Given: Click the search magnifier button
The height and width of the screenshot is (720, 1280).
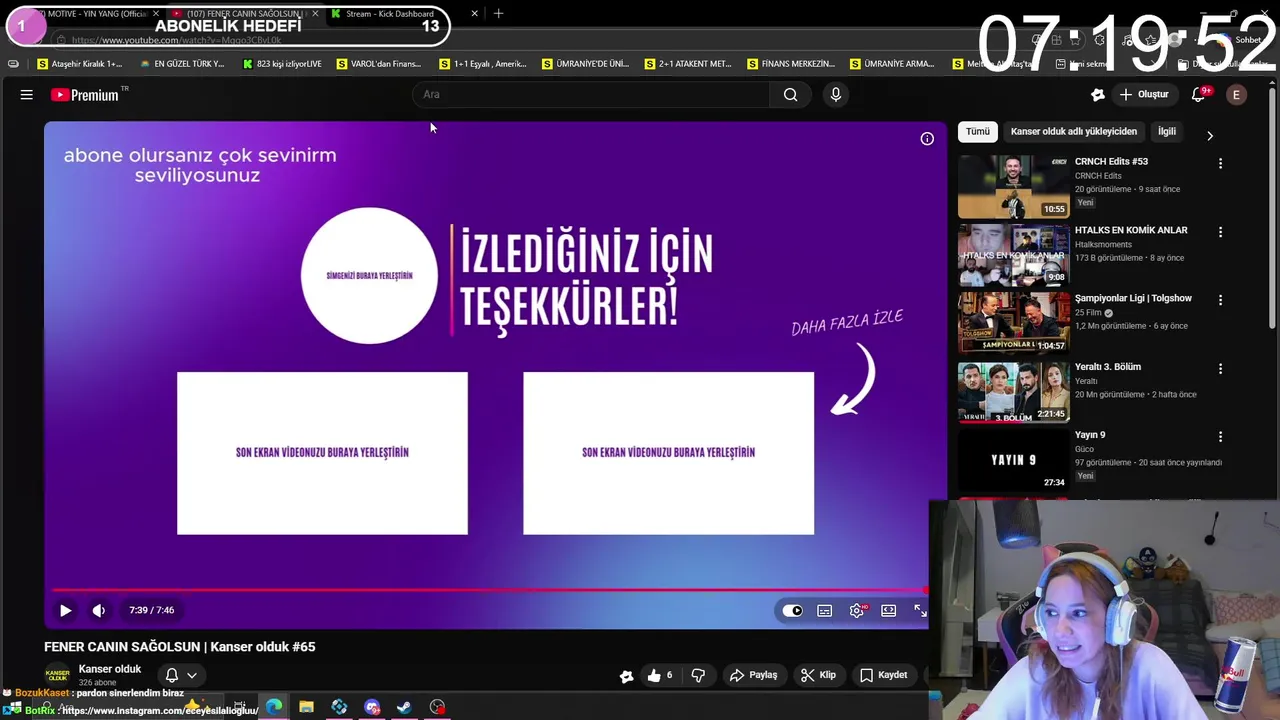Looking at the screenshot, I should (790, 95).
